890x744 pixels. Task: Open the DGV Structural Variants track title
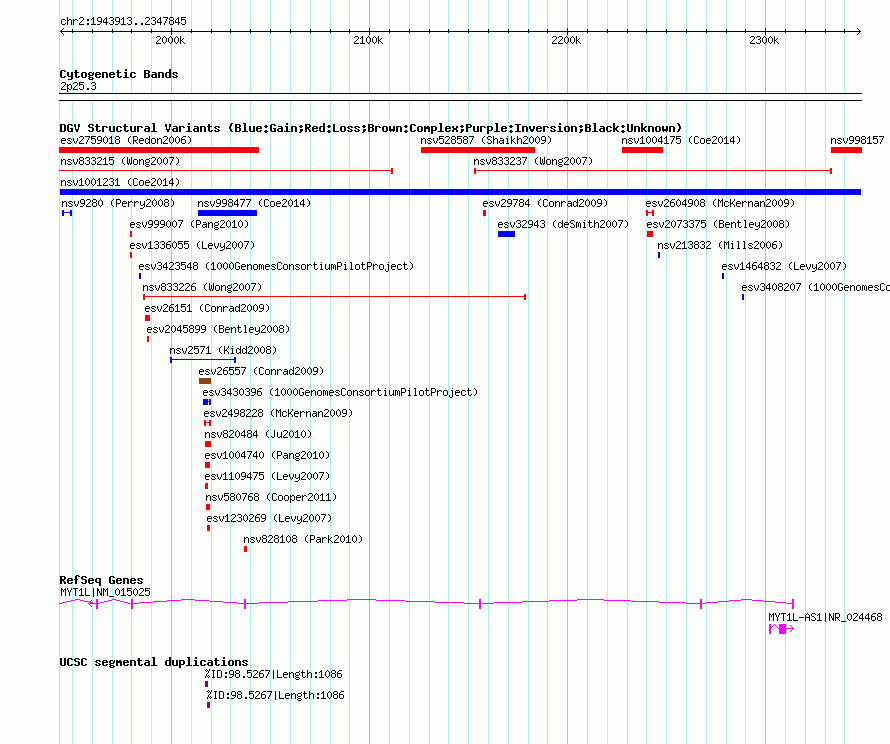coord(370,128)
